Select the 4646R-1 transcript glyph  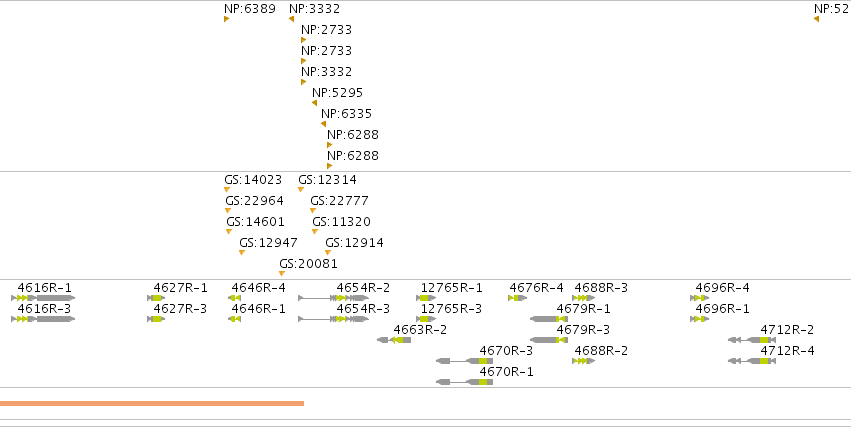(x=234, y=319)
